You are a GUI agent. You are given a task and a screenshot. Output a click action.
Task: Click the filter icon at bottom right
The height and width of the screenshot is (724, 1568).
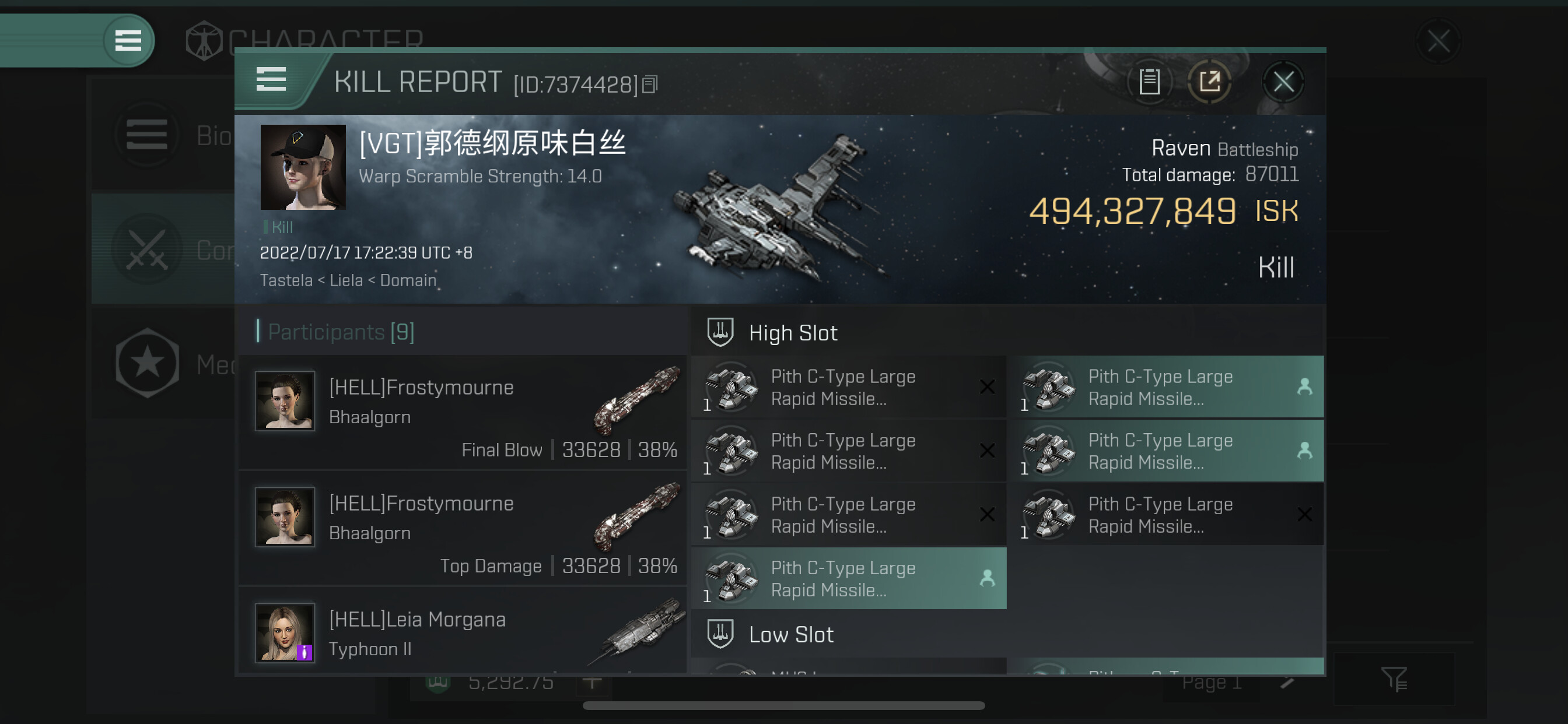tap(1394, 680)
